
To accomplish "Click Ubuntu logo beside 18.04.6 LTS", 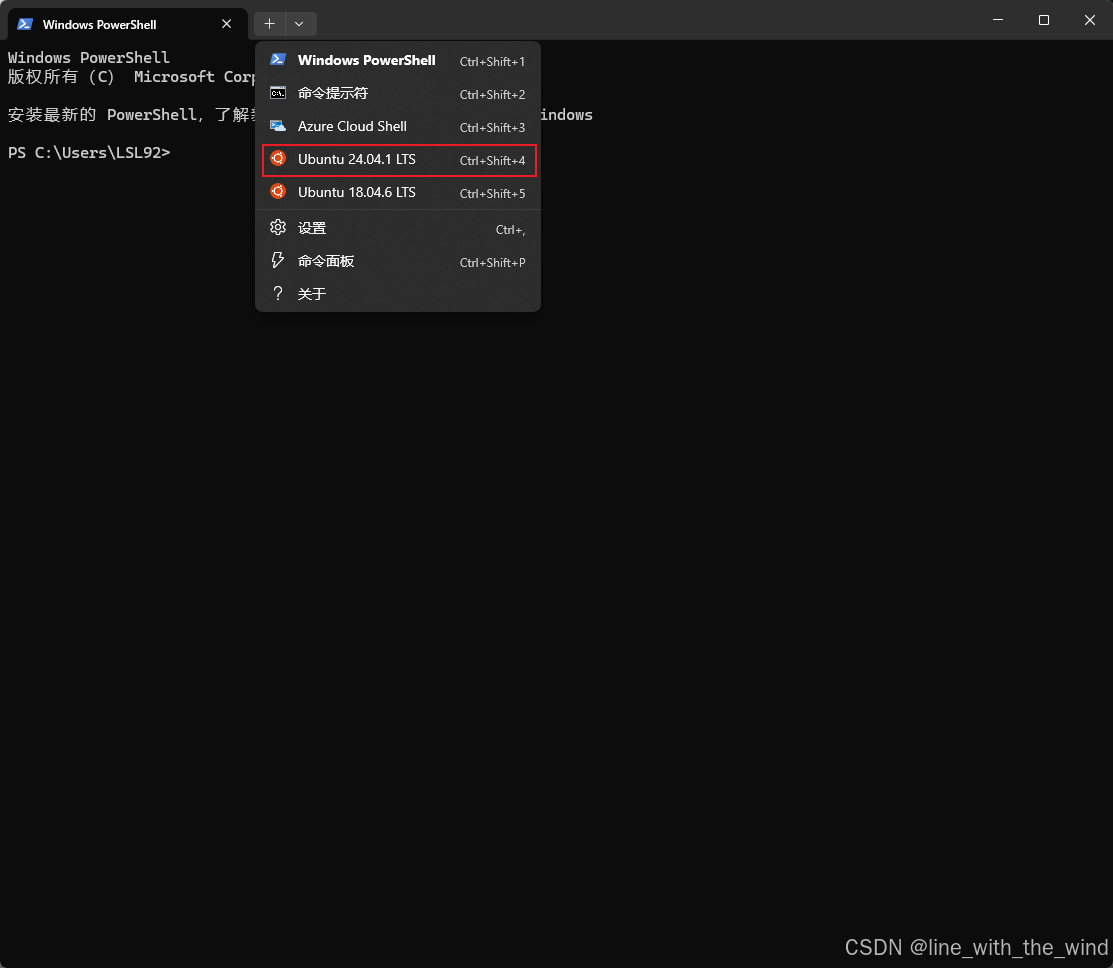I will (x=278, y=192).
